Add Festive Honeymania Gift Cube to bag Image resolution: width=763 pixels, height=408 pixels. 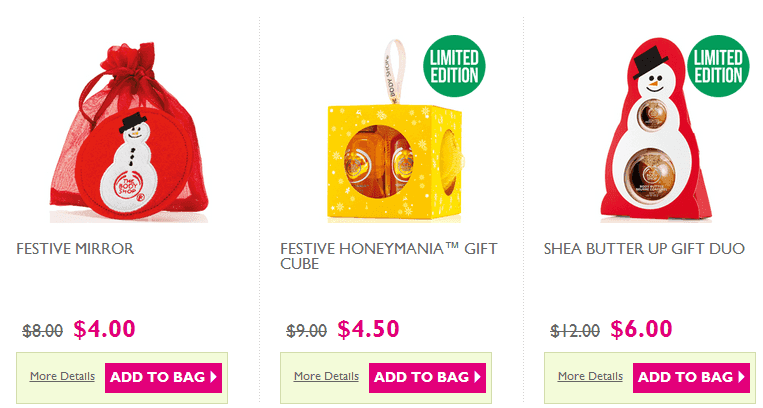click(x=427, y=377)
